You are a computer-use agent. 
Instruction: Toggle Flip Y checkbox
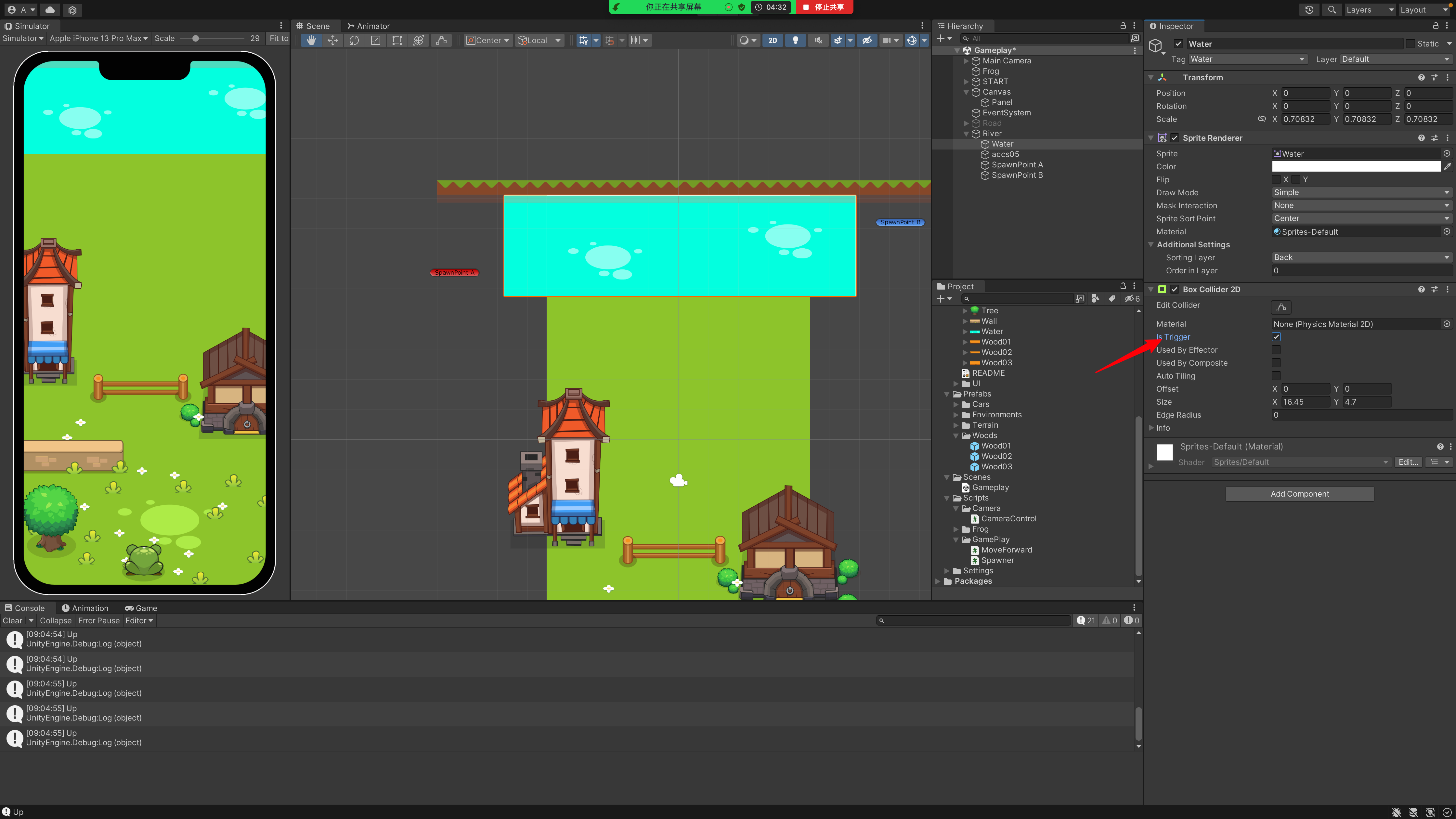[x=1295, y=179]
